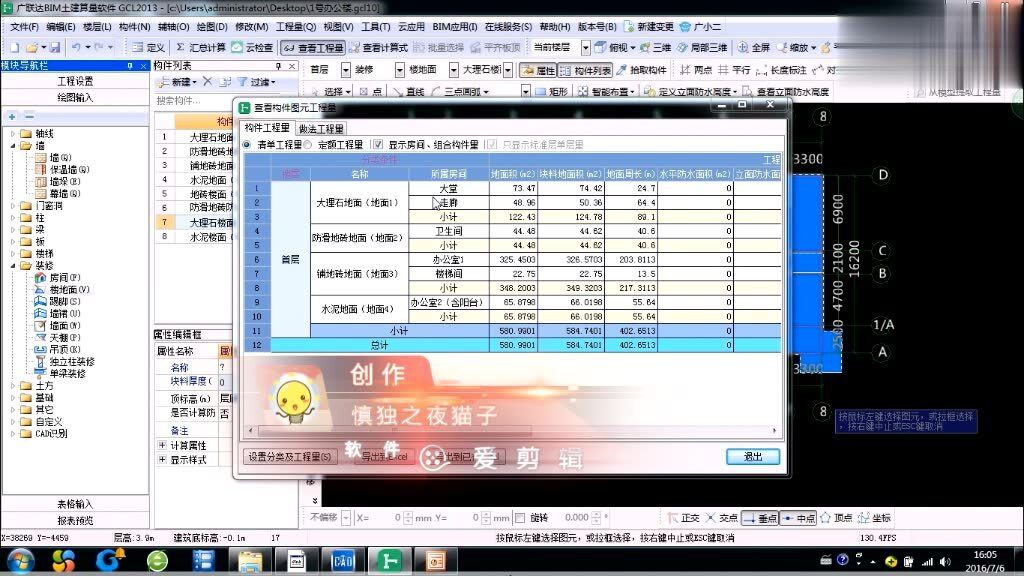Open 查看计算式 view formula tool
The height and width of the screenshot is (576, 1024).
[x=378, y=48]
